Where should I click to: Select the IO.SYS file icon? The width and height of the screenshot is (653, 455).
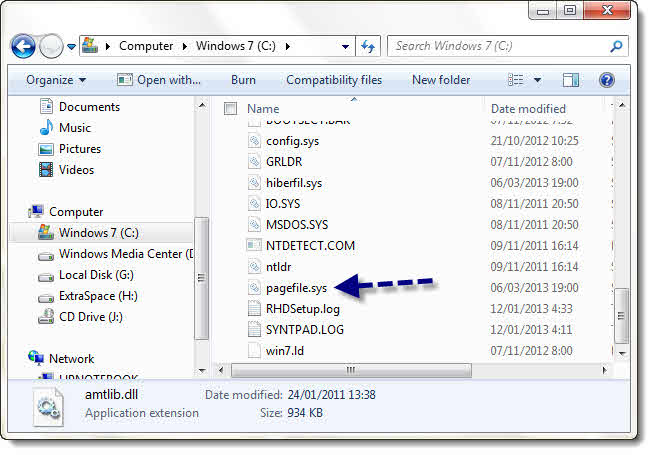click(254, 204)
